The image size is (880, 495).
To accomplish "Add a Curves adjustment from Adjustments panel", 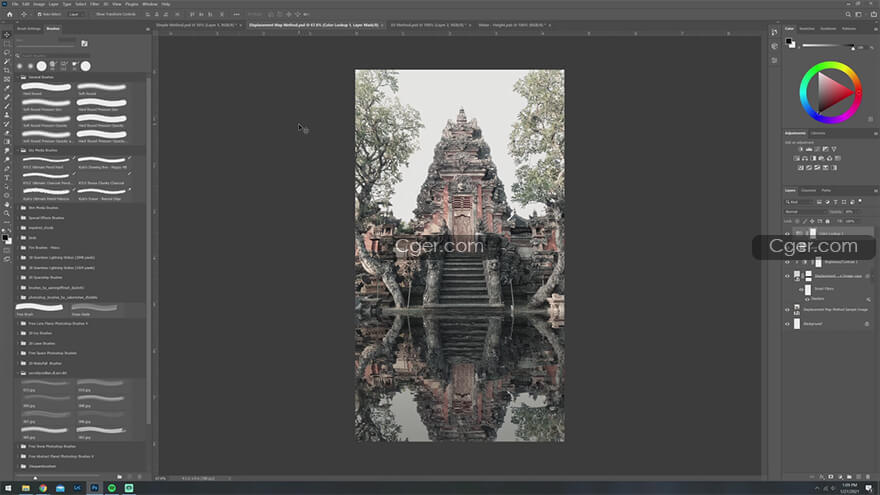I will click(x=817, y=149).
